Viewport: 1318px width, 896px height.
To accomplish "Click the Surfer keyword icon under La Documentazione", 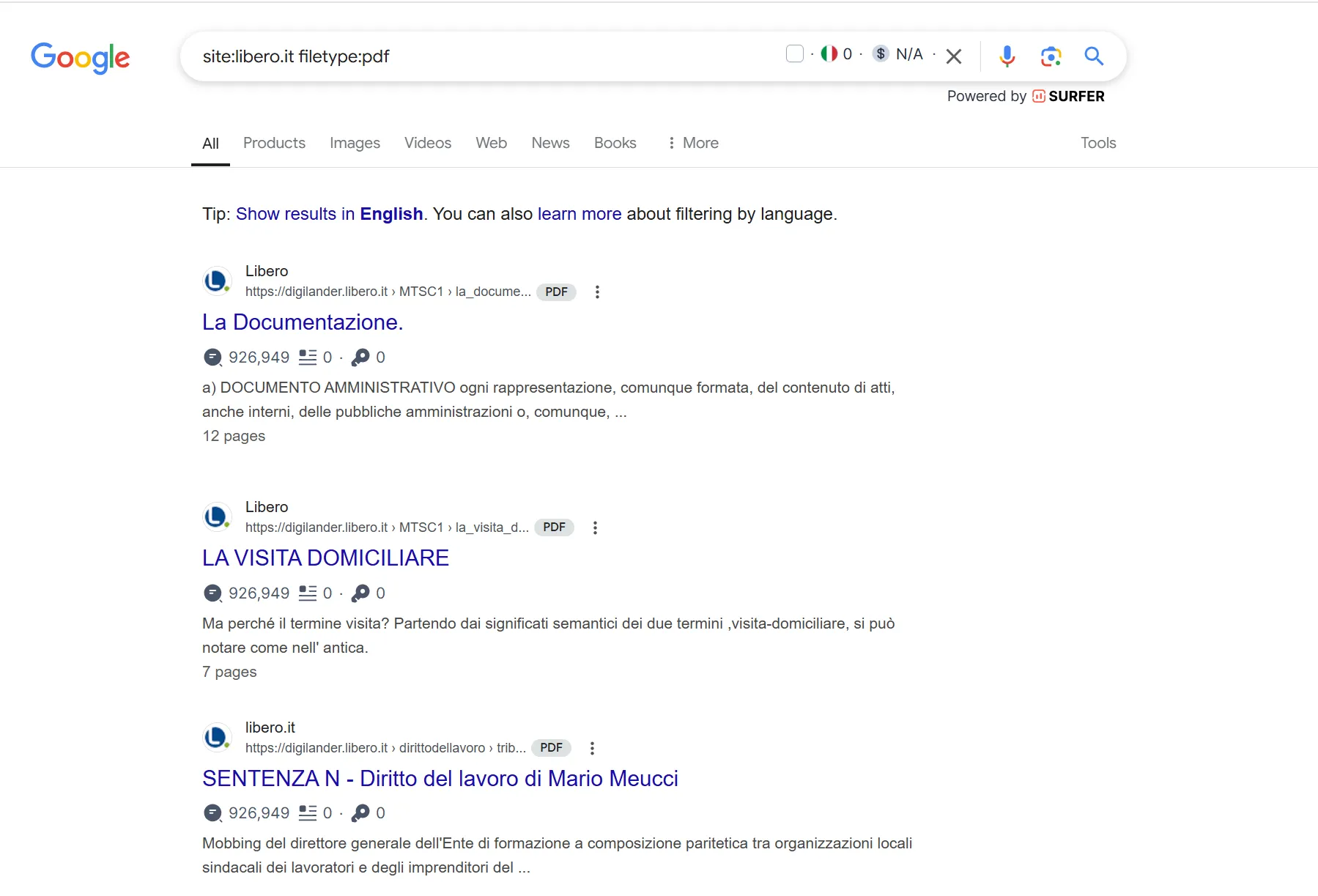I will pyautogui.click(x=360, y=358).
